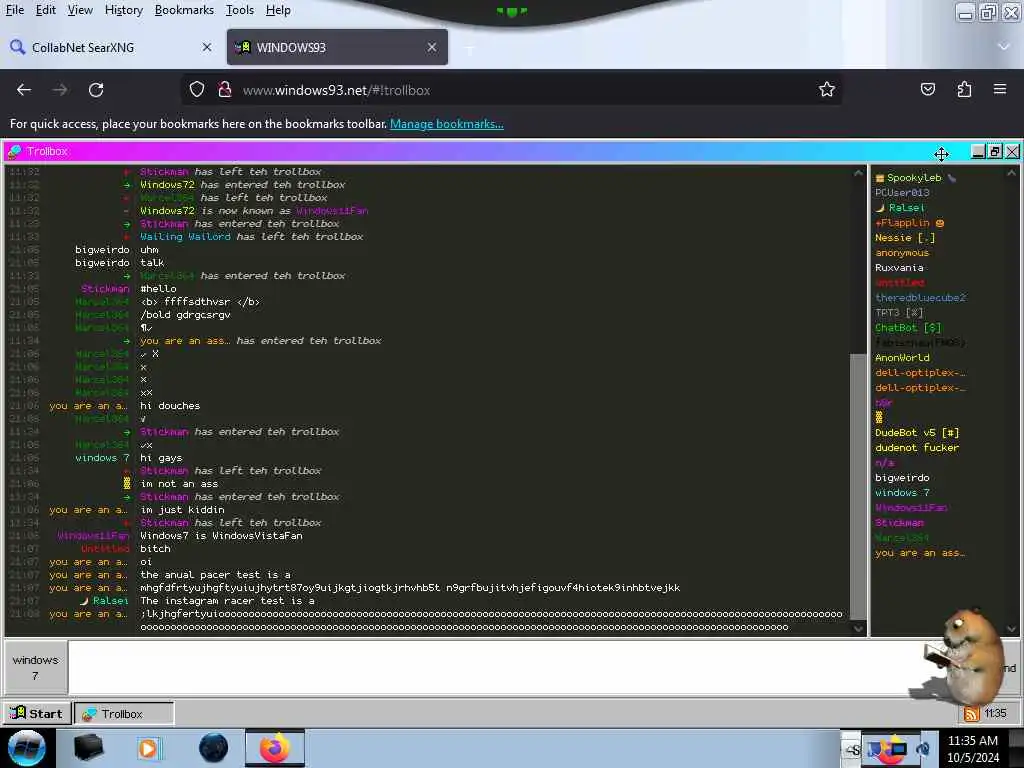Open the Tools menu
Screen dimensions: 1024x768
tap(240, 10)
